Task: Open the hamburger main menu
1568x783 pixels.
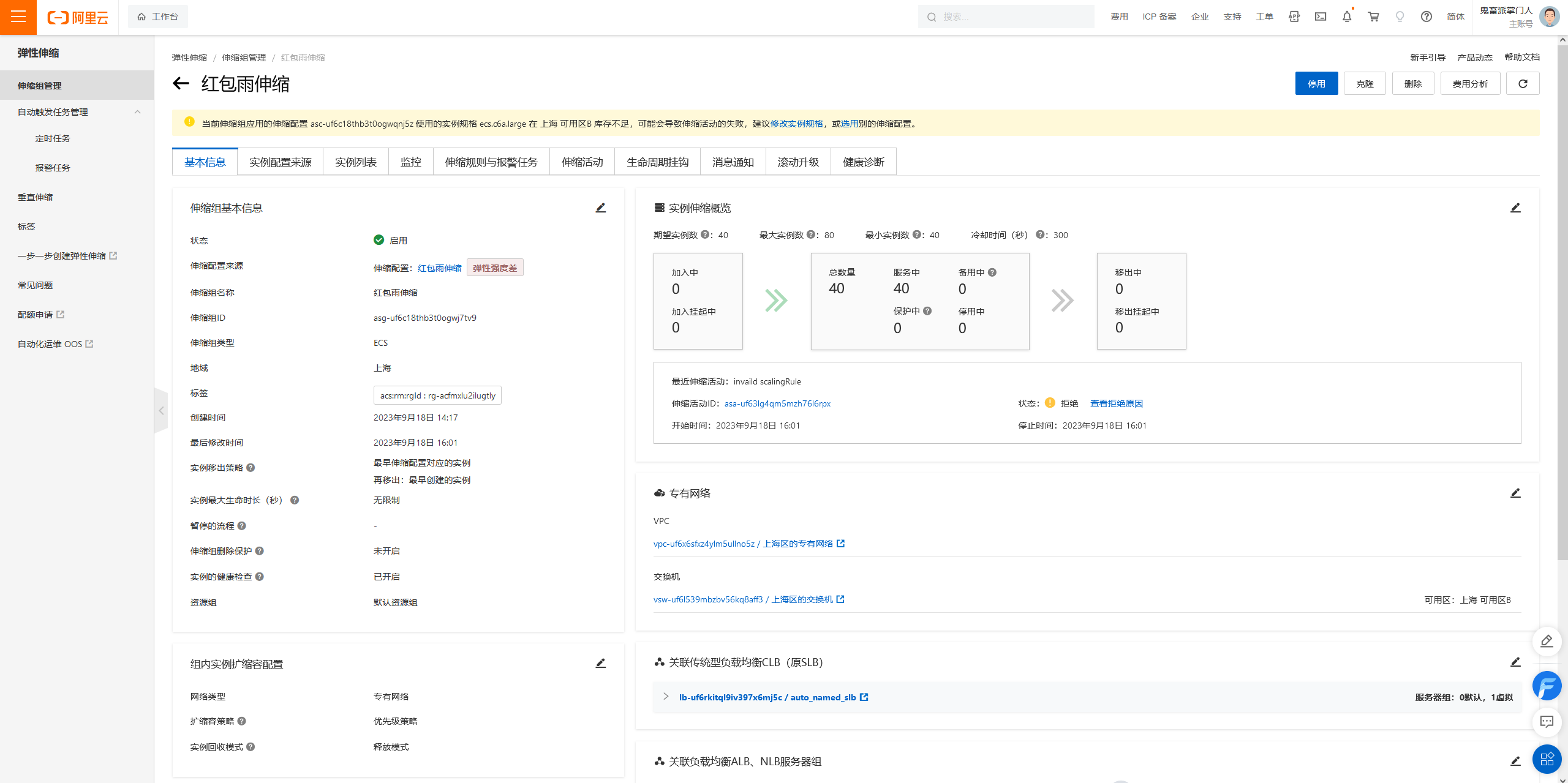Action: (x=18, y=17)
